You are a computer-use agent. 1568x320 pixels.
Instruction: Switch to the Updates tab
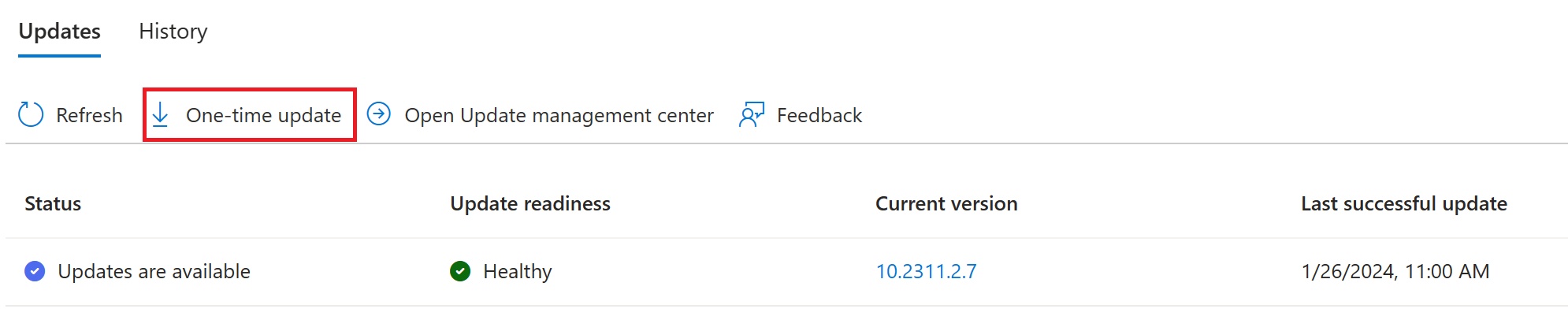point(59,32)
